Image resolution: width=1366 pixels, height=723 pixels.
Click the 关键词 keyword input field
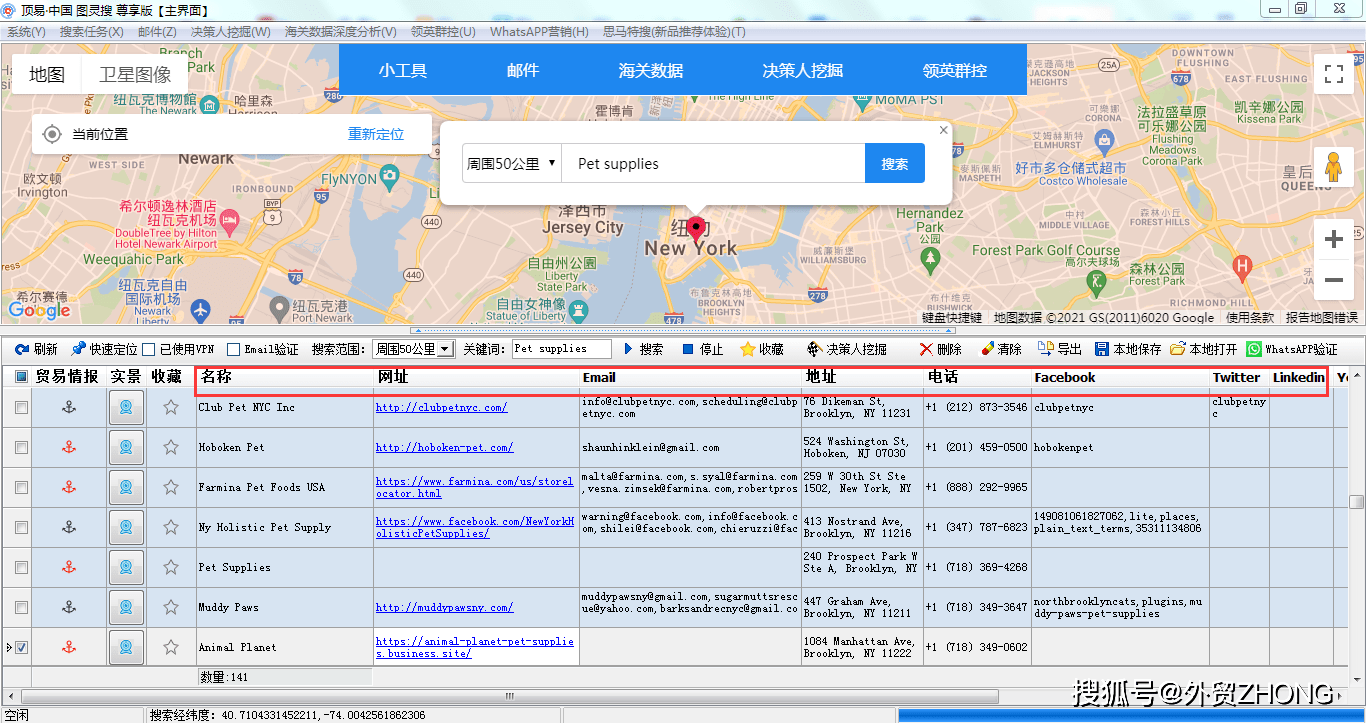click(562, 349)
